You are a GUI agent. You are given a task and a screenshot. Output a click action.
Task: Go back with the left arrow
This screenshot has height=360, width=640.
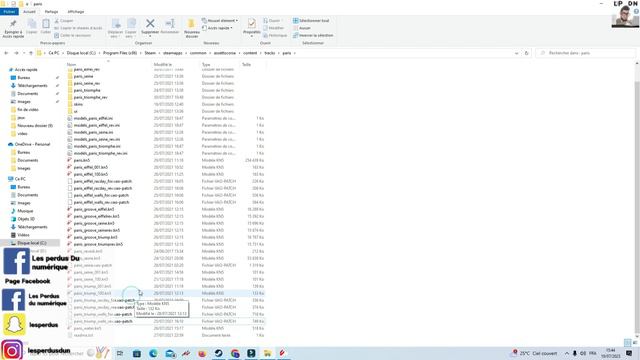(x=6, y=53)
